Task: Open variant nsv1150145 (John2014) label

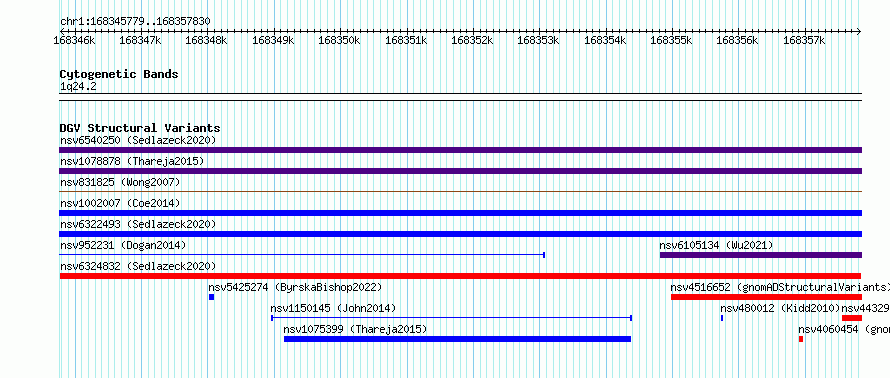Action: pos(333,308)
